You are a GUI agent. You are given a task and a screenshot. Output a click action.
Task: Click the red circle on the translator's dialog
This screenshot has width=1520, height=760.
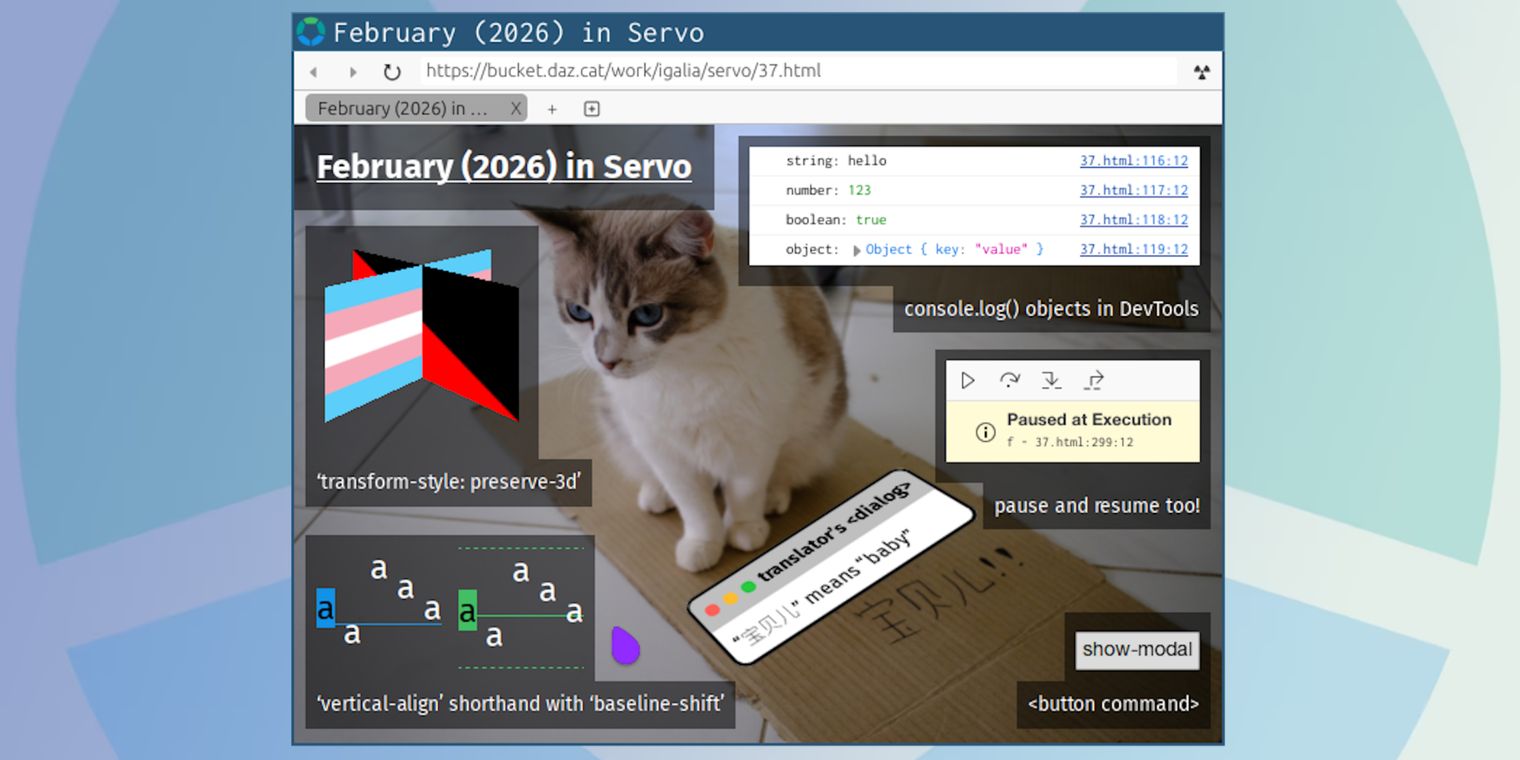711,609
